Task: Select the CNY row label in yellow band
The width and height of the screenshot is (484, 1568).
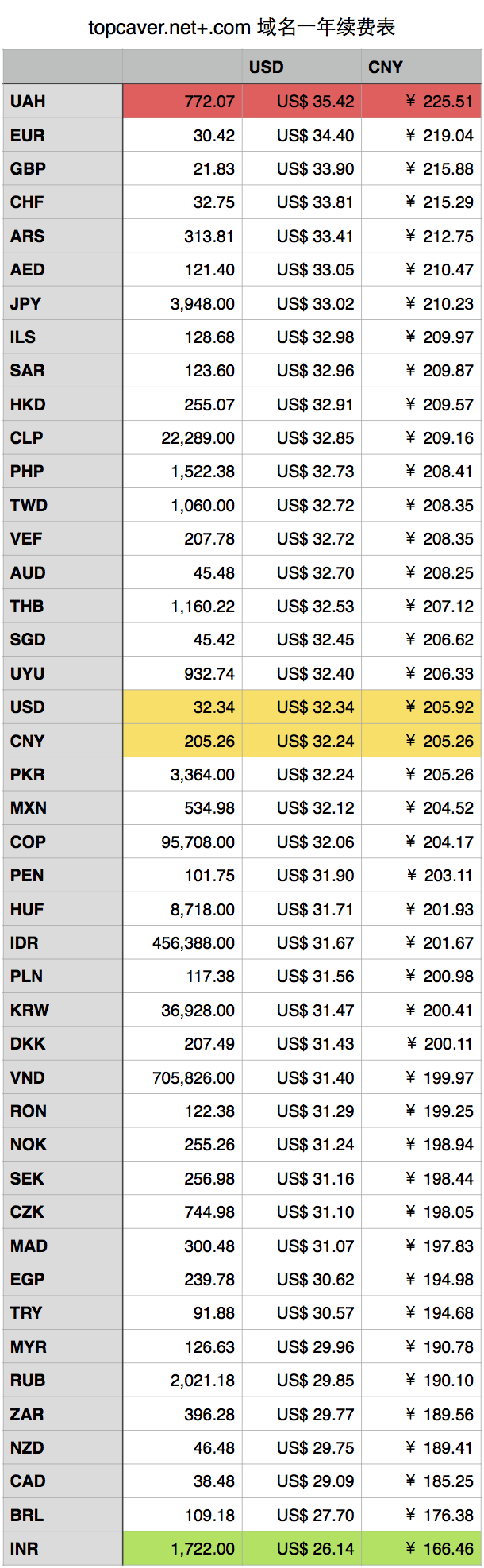Action: point(63,741)
